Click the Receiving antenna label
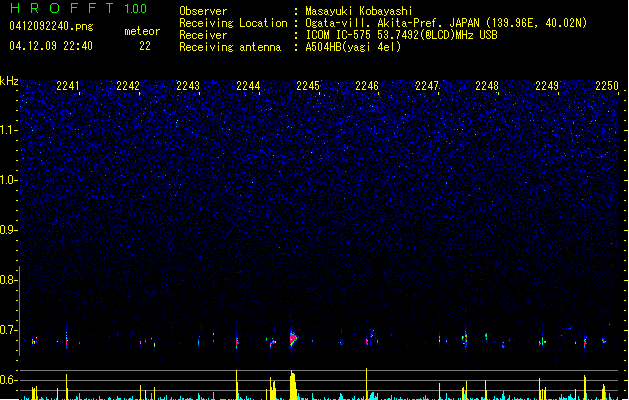Image resolution: width=629 pixels, height=400 pixels. click(230, 47)
